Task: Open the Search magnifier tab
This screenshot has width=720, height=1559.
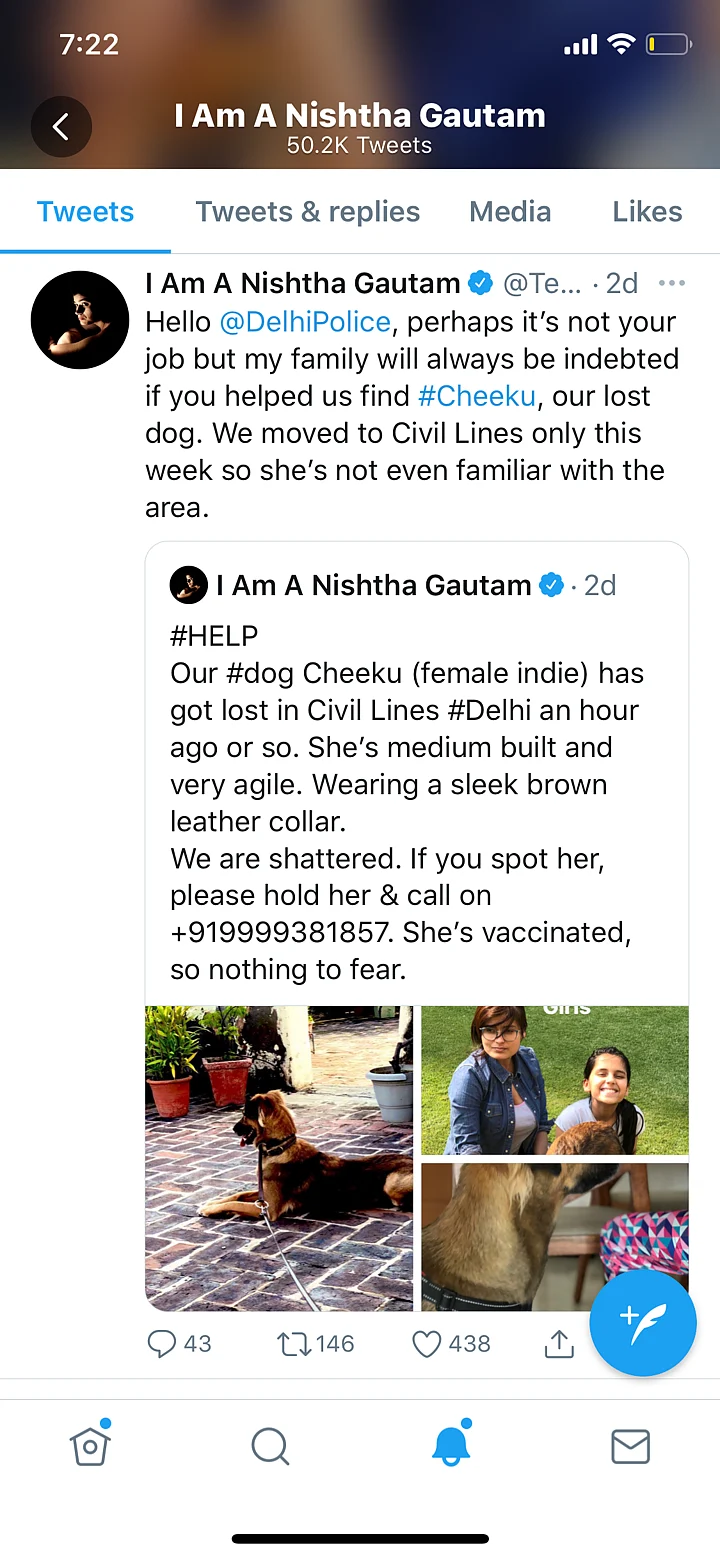Action: 270,1446
